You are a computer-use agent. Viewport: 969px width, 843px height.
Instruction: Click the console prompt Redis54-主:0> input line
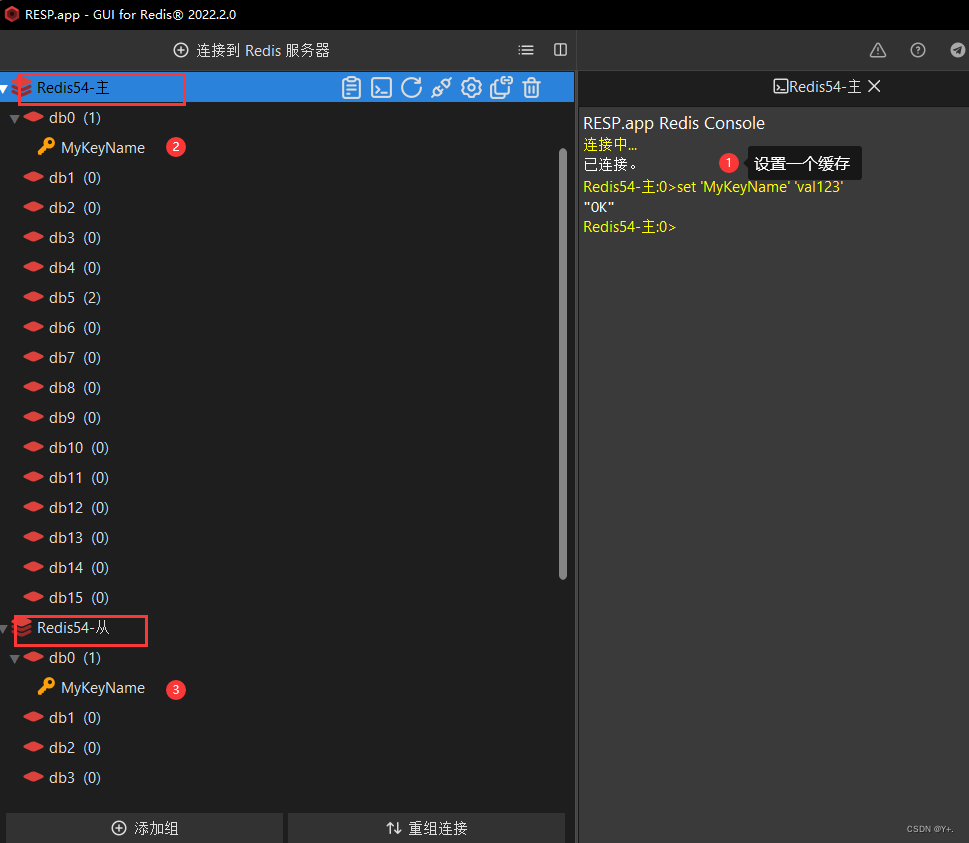630,227
